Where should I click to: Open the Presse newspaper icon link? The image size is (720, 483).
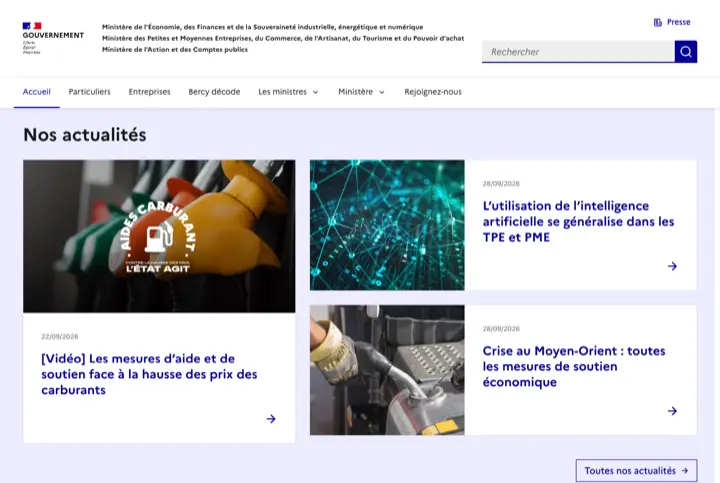[x=672, y=22]
